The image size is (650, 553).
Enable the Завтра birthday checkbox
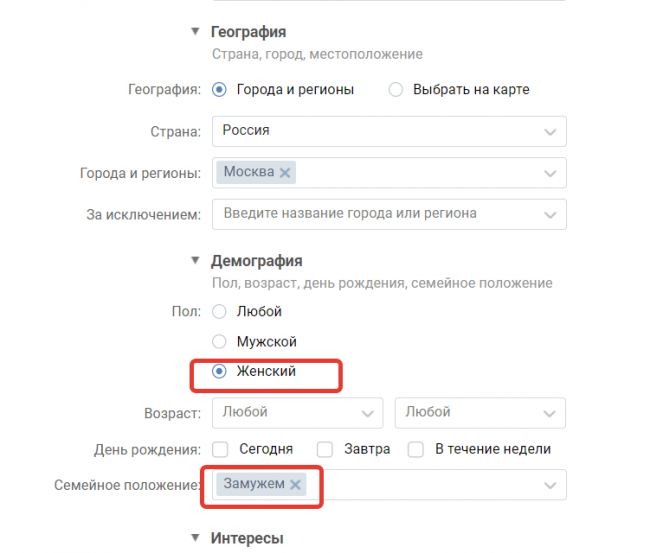[325, 449]
